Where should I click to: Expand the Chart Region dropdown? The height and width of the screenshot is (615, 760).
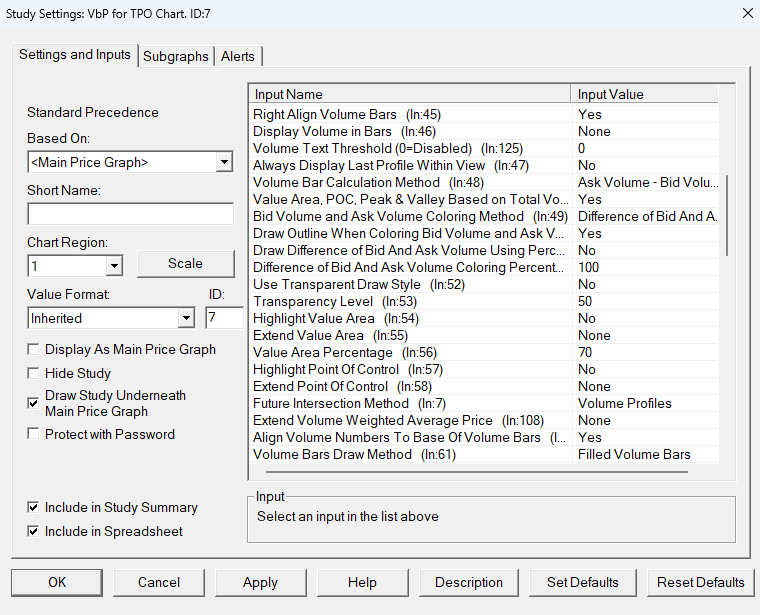pyautogui.click(x=113, y=266)
